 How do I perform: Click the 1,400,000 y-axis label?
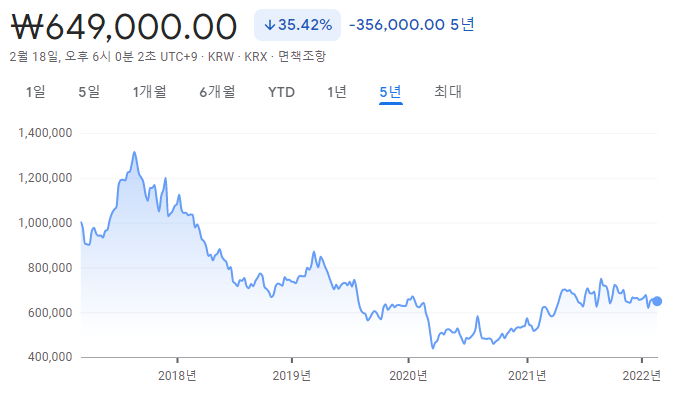click(45, 133)
